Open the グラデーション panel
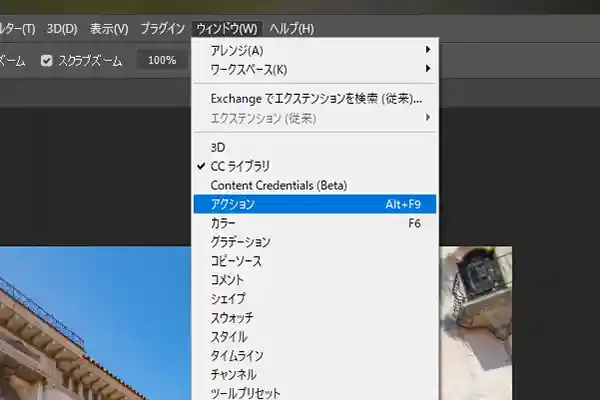This screenshot has height=400, width=600. click(315, 242)
